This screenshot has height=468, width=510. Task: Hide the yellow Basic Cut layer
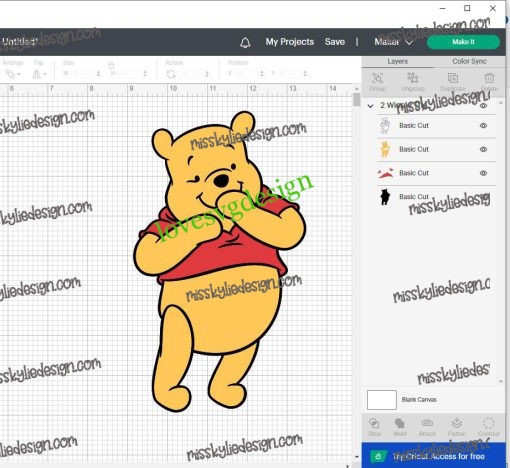[483, 149]
